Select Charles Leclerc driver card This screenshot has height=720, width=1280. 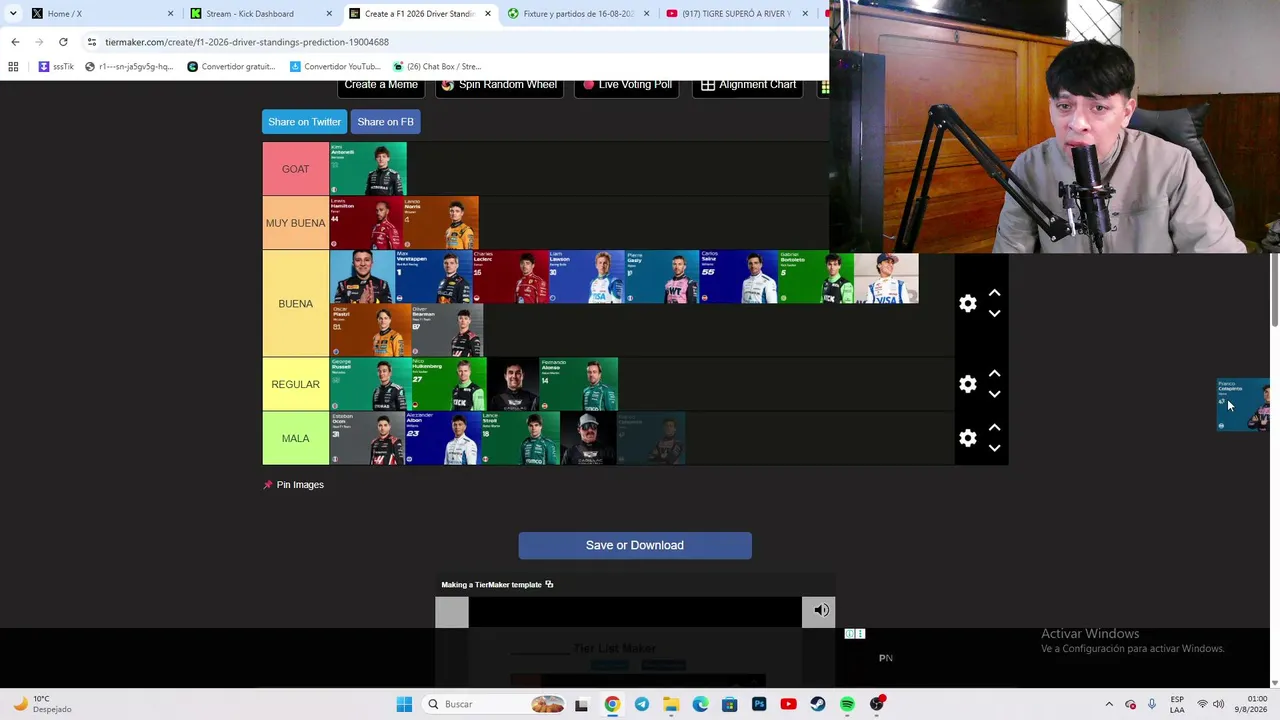click(x=510, y=277)
